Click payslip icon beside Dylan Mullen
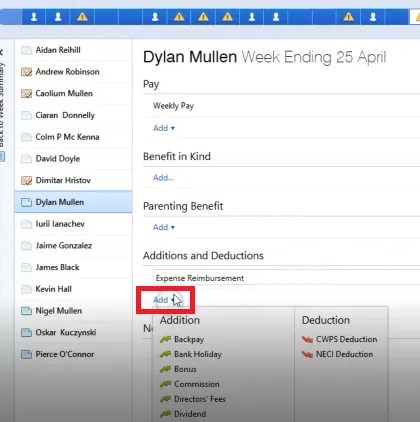The image size is (420, 422). (x=26, y=202)
